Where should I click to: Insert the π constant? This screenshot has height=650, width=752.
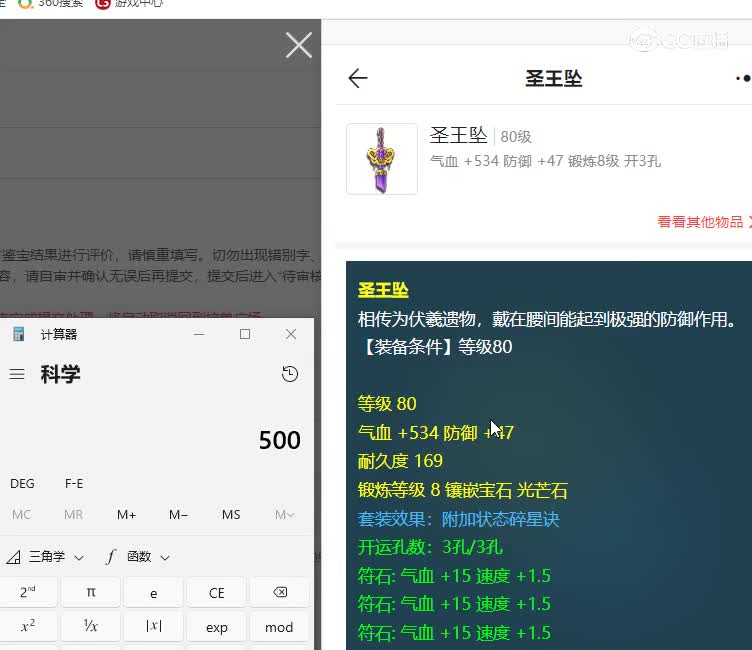pos(91,592)
